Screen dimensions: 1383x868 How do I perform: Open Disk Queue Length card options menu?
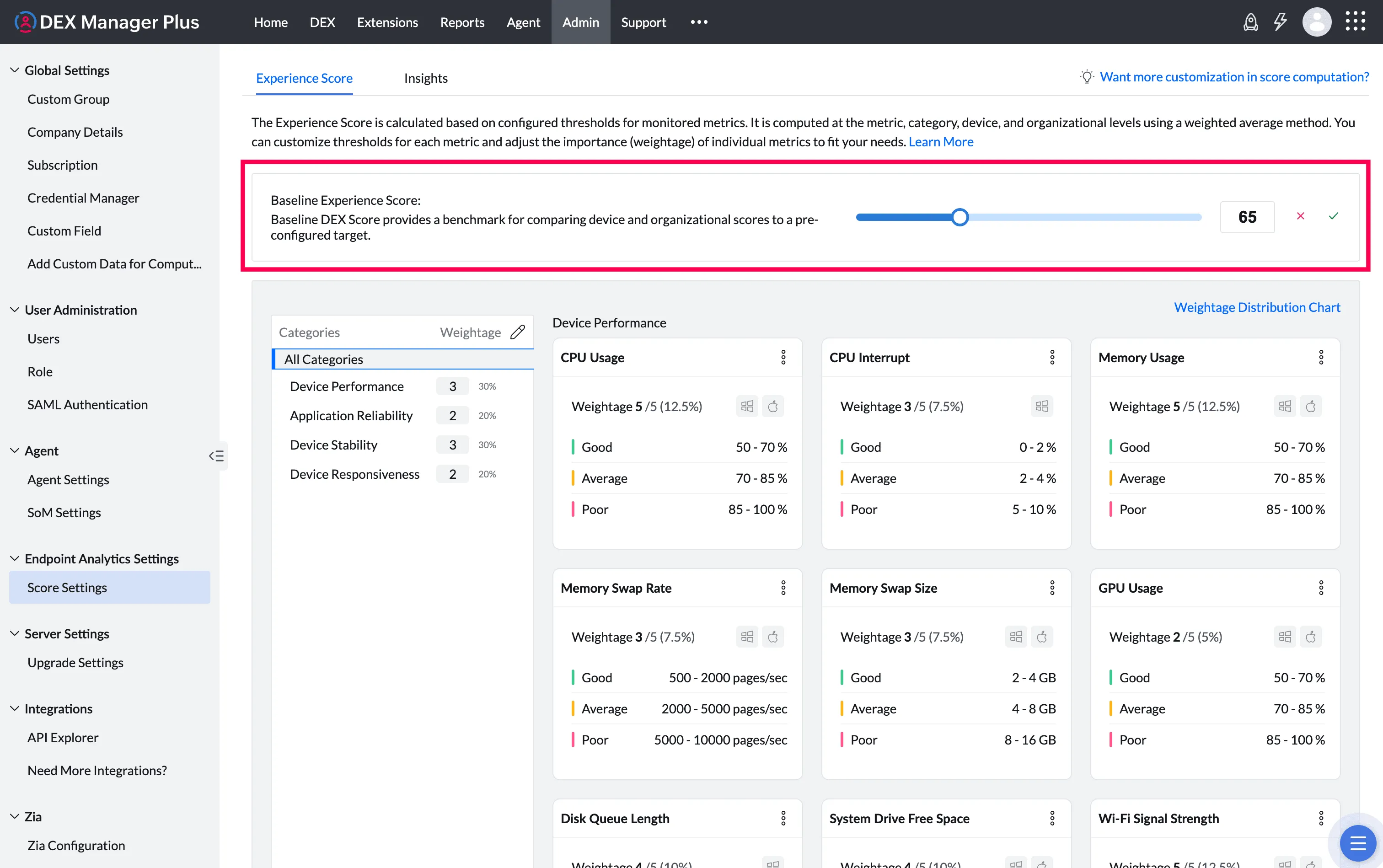click(x=783, y=818)
